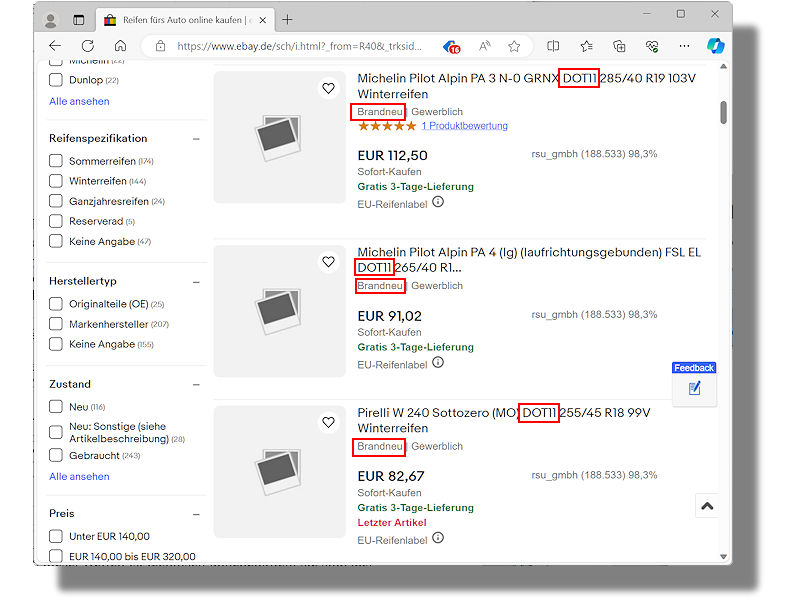
Task: Check Keine Angabe under Reifenspezifikation
Action: coord(56,241)
